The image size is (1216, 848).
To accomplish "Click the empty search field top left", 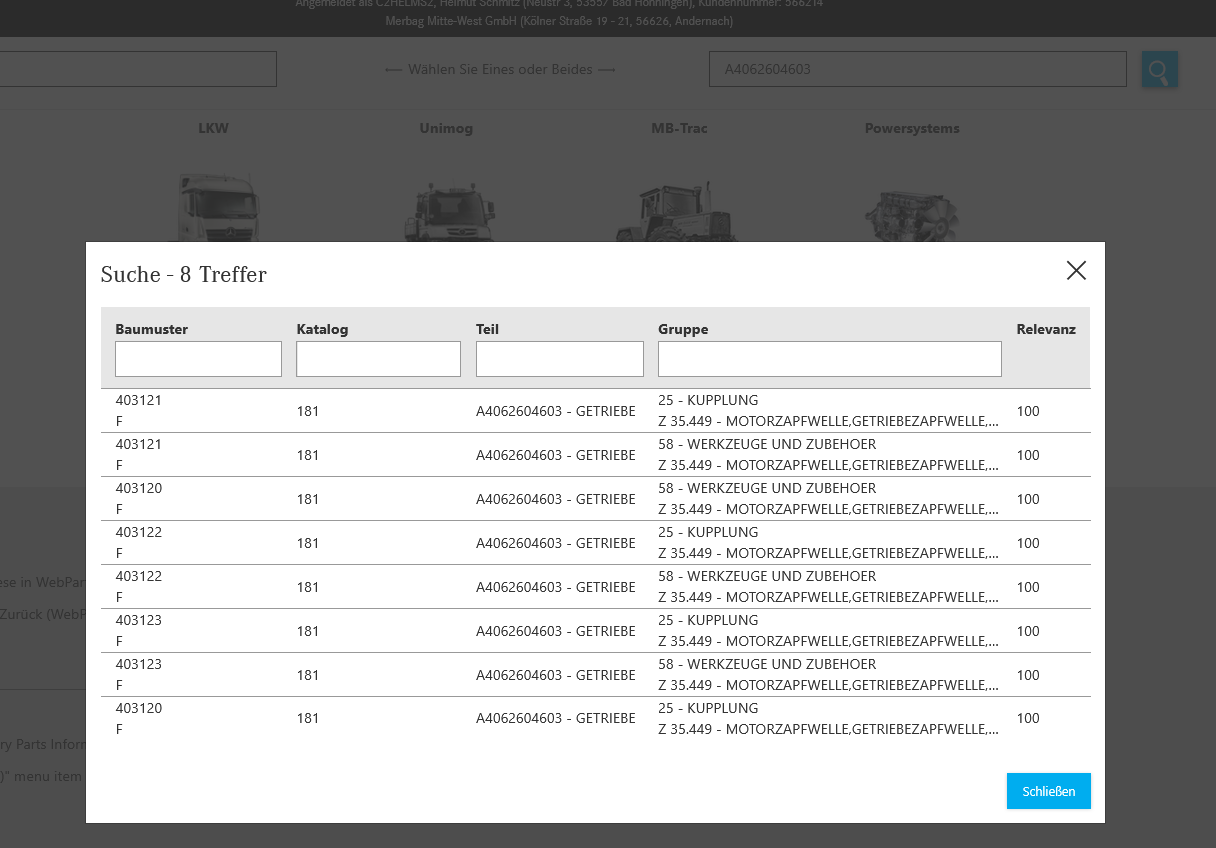I will [x=138, y=69].
